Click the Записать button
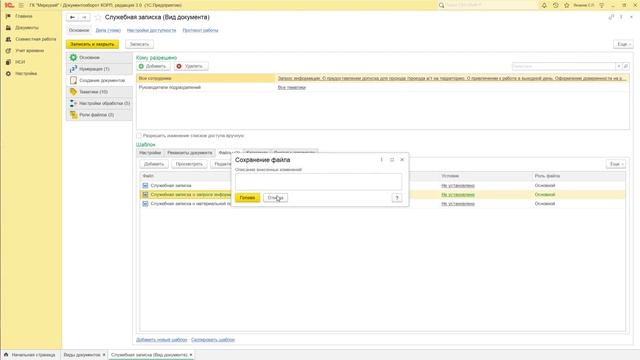The width and height of the screenshot is (640, 360). tap(140, 44)
